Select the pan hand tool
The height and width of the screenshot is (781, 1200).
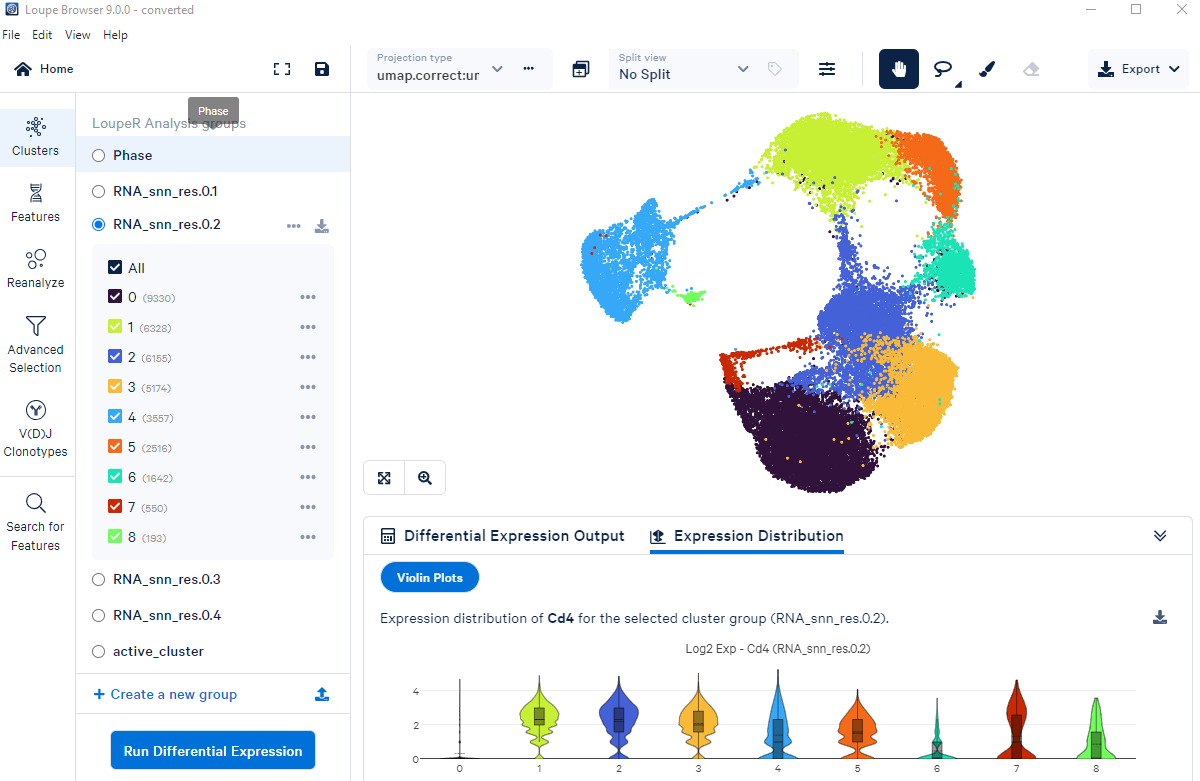[898, 69]
